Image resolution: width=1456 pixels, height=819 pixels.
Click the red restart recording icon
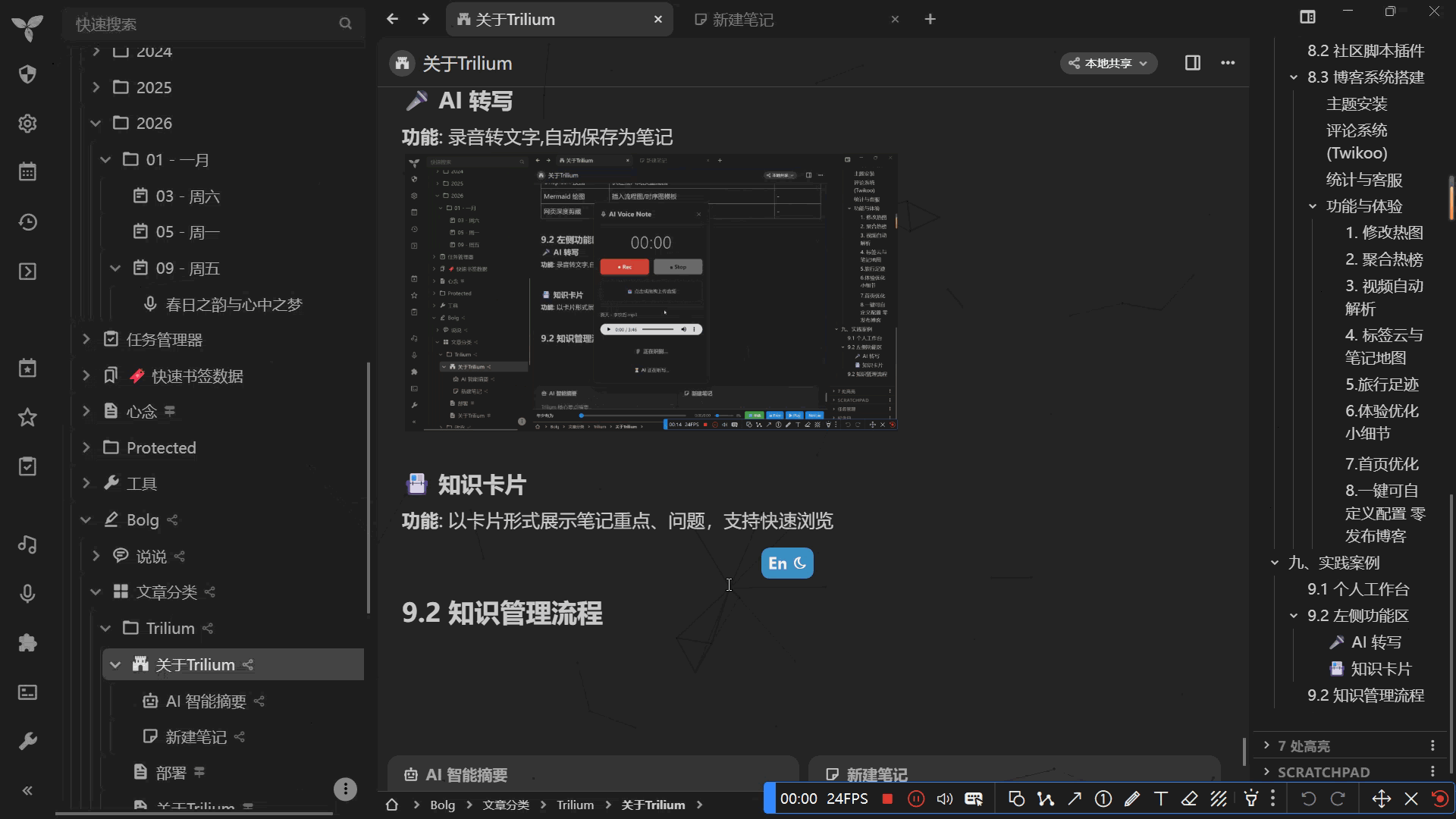coord(1439,799)
